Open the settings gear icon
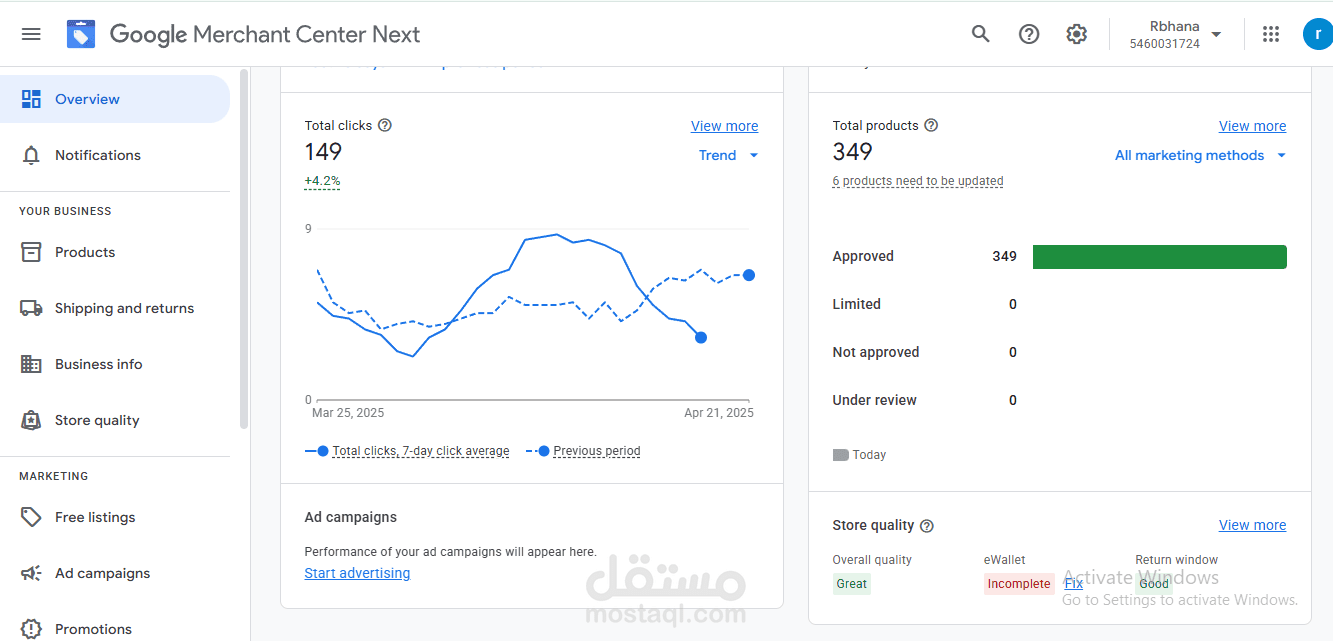 [x=1076, y=34]
